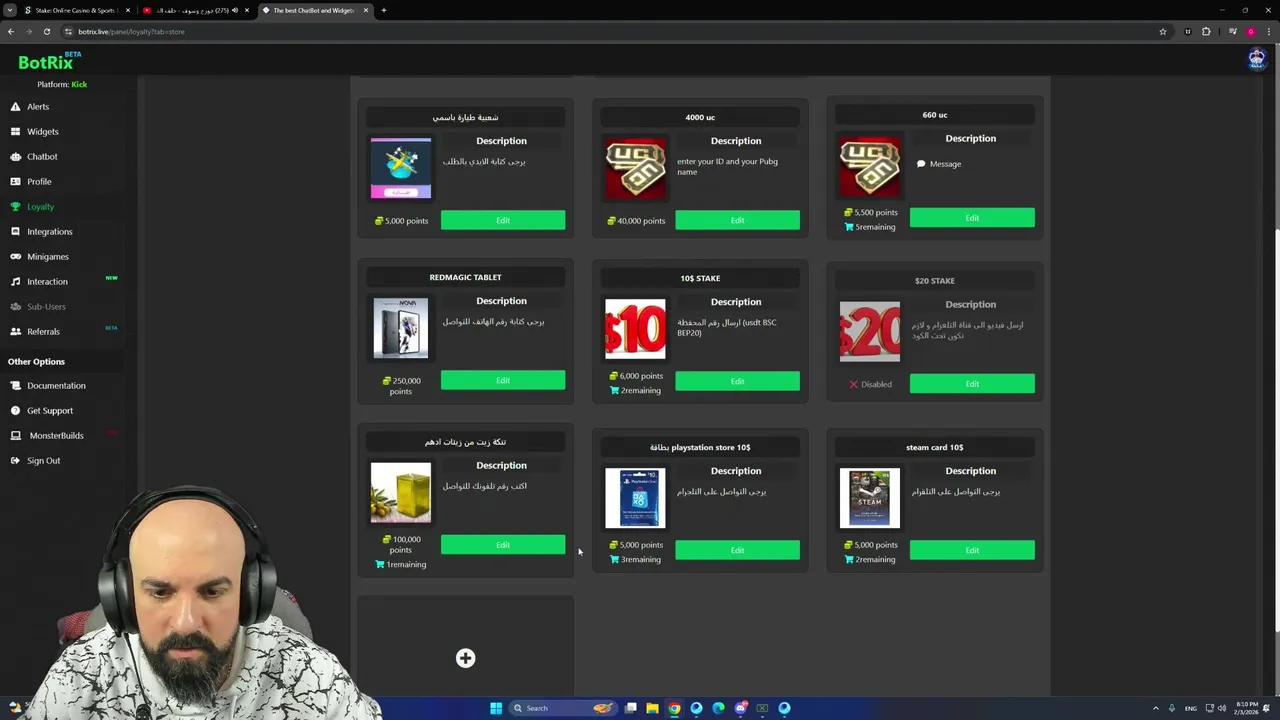The width and height of the screenshot is (1280, 720).
Task: Edit the تنكة زيت item
Action: pos(503,544)
